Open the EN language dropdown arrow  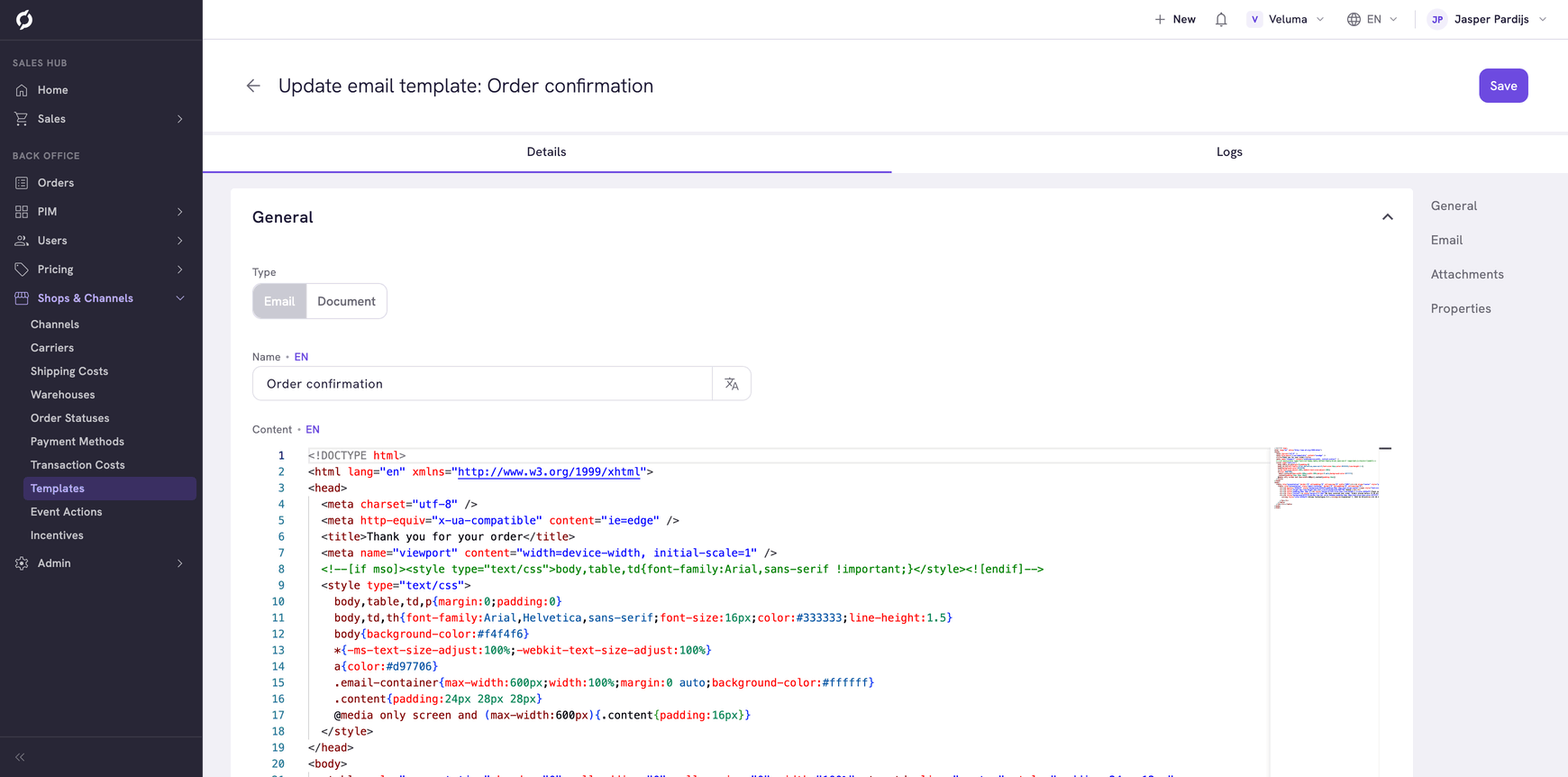point(1394,20)
